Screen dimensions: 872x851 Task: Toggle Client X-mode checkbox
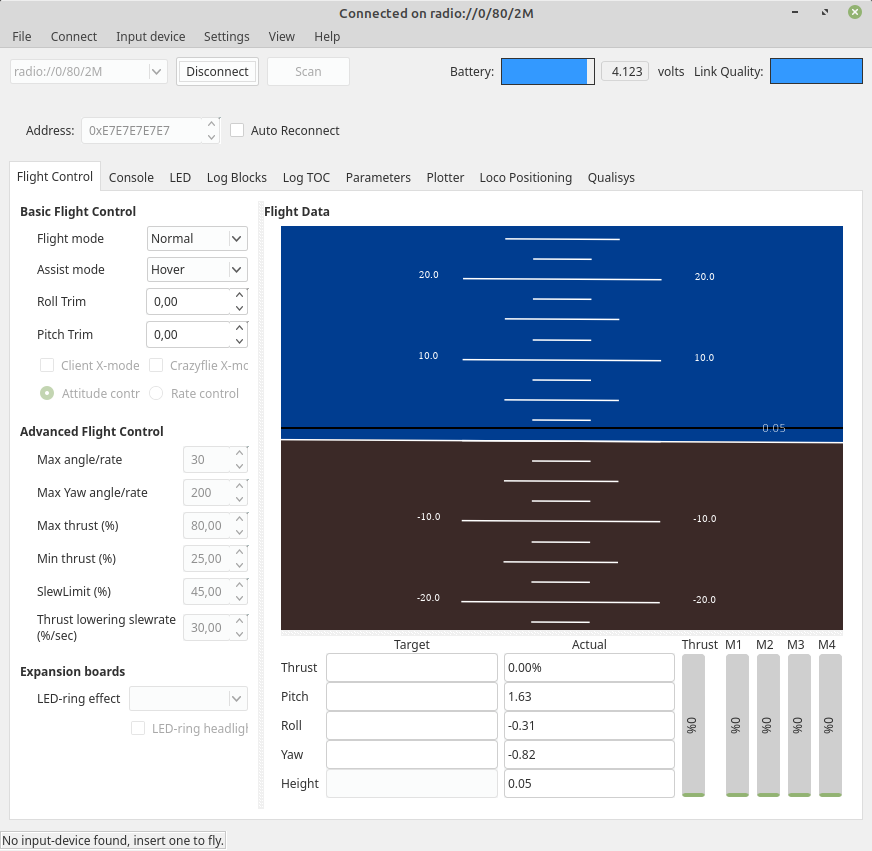coord(47,365)
